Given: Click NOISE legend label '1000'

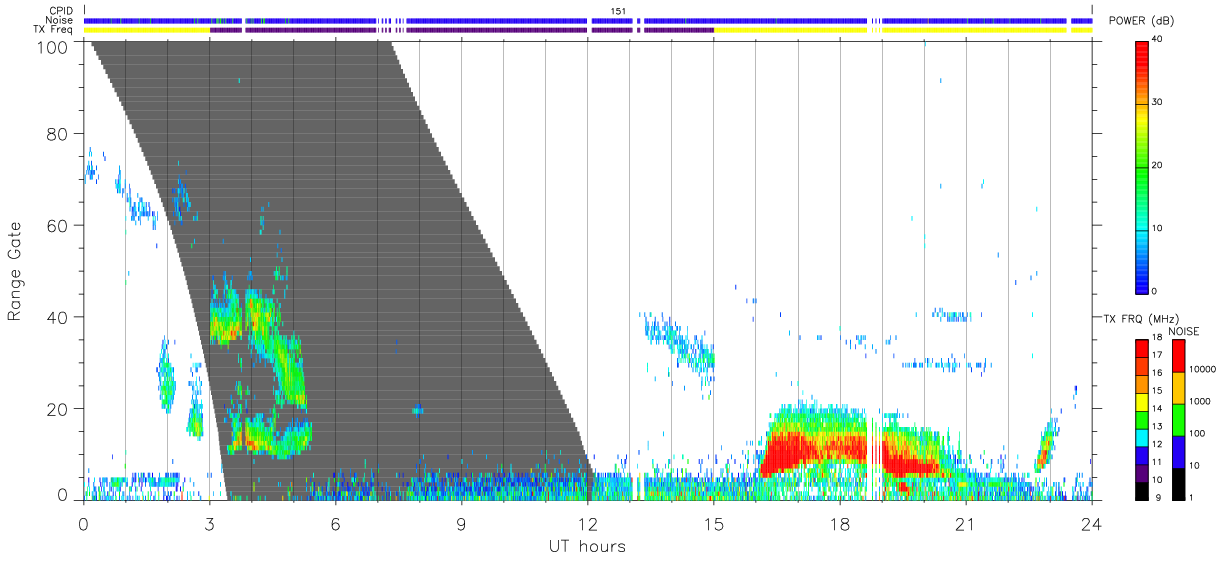Looking at the screenshot, I should point(1202,401).
